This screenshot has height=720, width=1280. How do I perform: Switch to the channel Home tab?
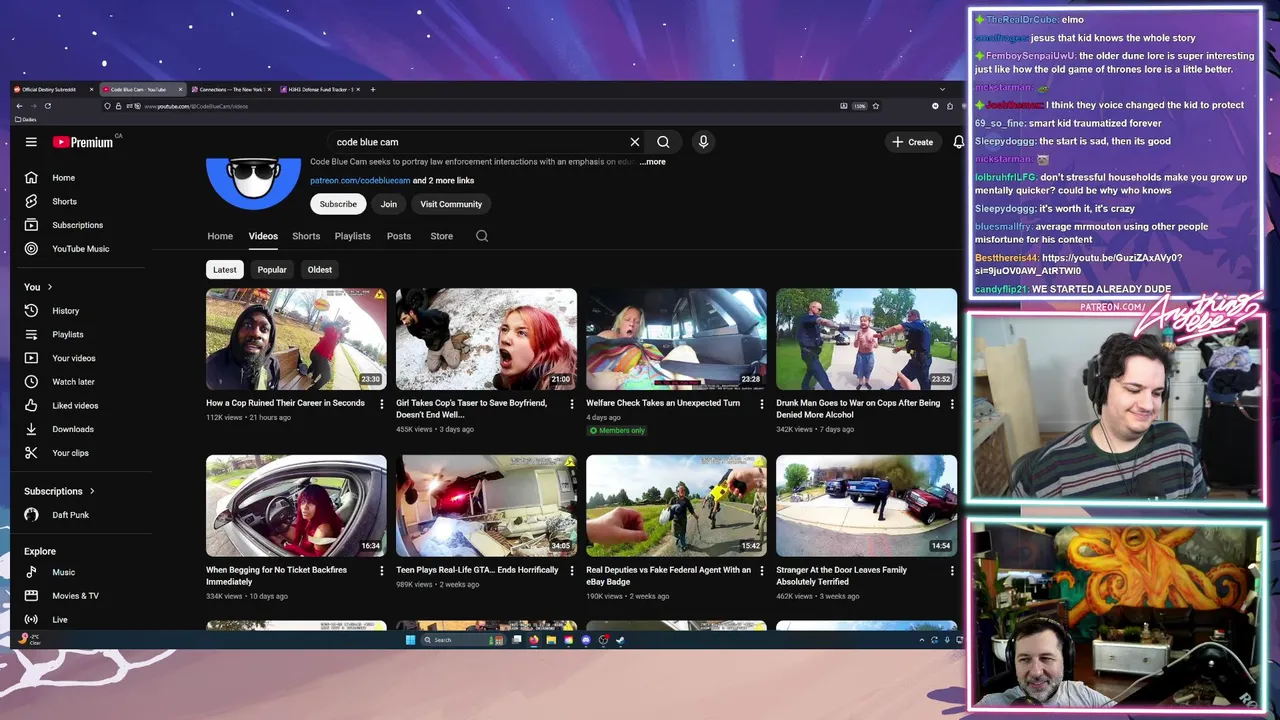coord(220,236)
